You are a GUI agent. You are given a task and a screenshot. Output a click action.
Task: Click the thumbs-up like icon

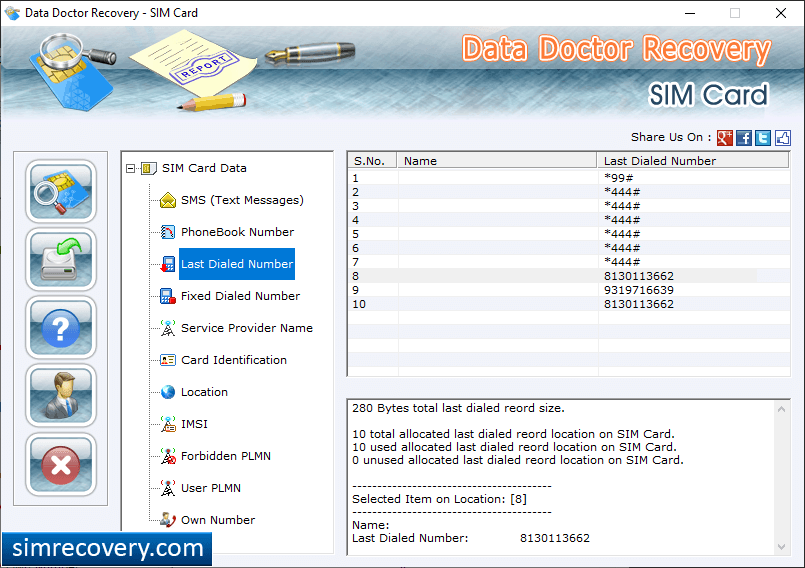782,138
